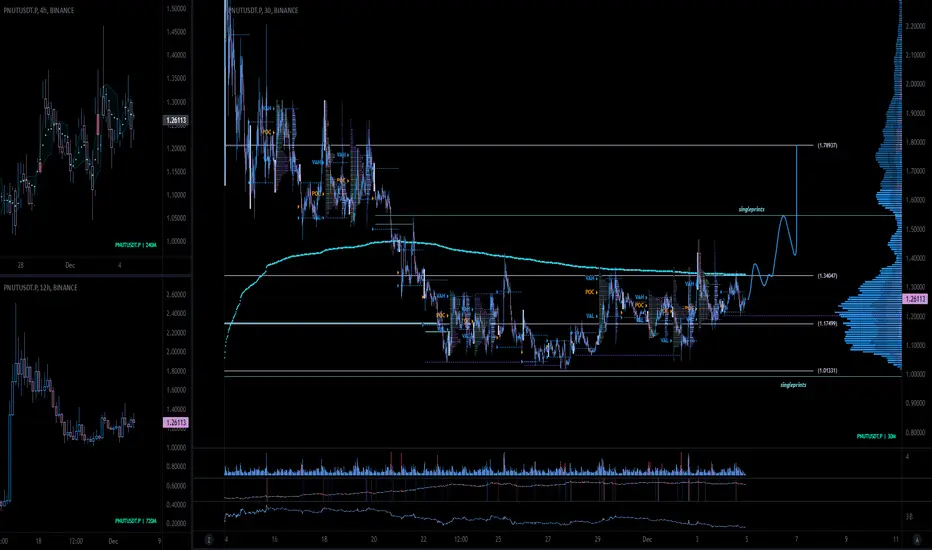Select the singleprints label near 1.55
This screenshot has width=932, height=550.
pyautogui.click(x=751, y=209)
